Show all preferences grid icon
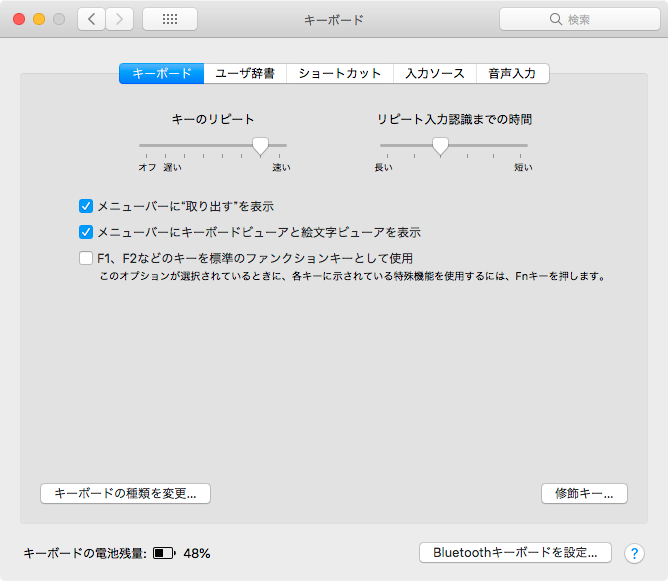 pos(170,19)
